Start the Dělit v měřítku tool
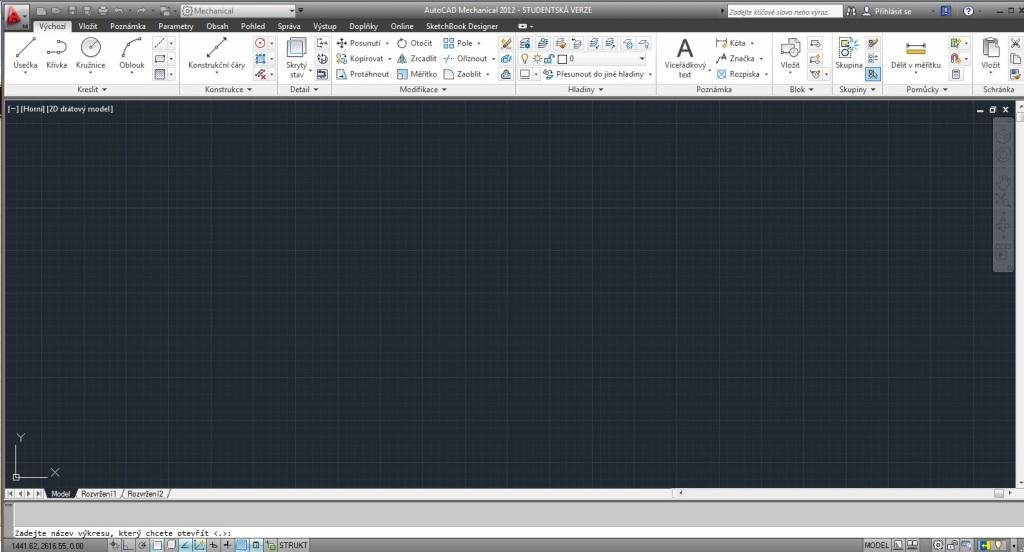The image size is (1024, 552). tap(916, 54)
